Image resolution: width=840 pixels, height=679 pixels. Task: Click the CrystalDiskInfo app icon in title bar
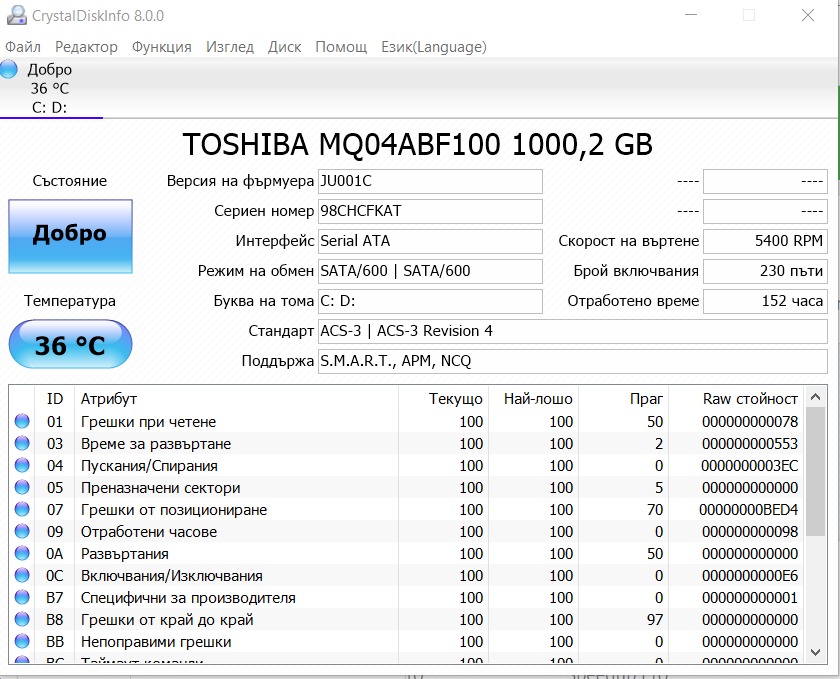[x=16, y=16]
